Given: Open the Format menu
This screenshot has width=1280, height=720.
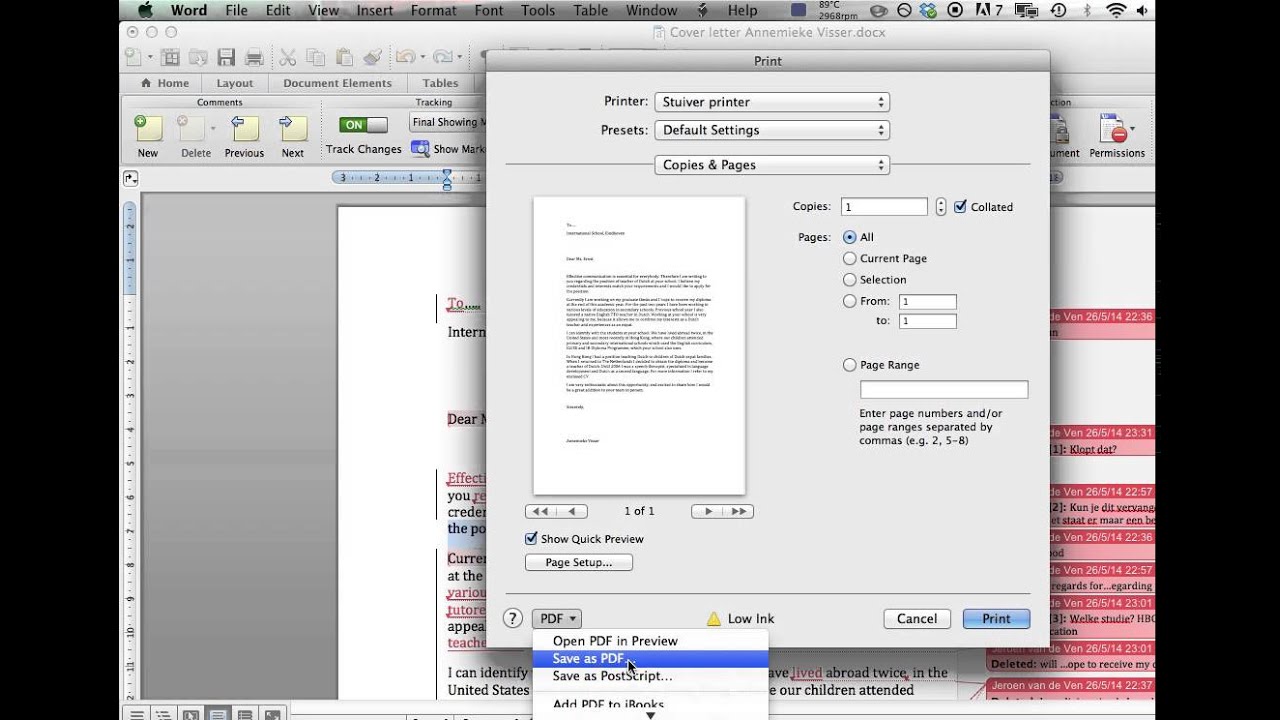Looking at the screenshot, I should [433, 10].
